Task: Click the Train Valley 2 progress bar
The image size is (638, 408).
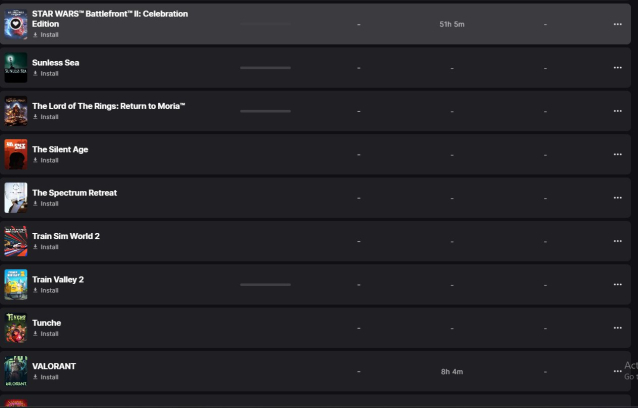Action: tap(265, 285)
